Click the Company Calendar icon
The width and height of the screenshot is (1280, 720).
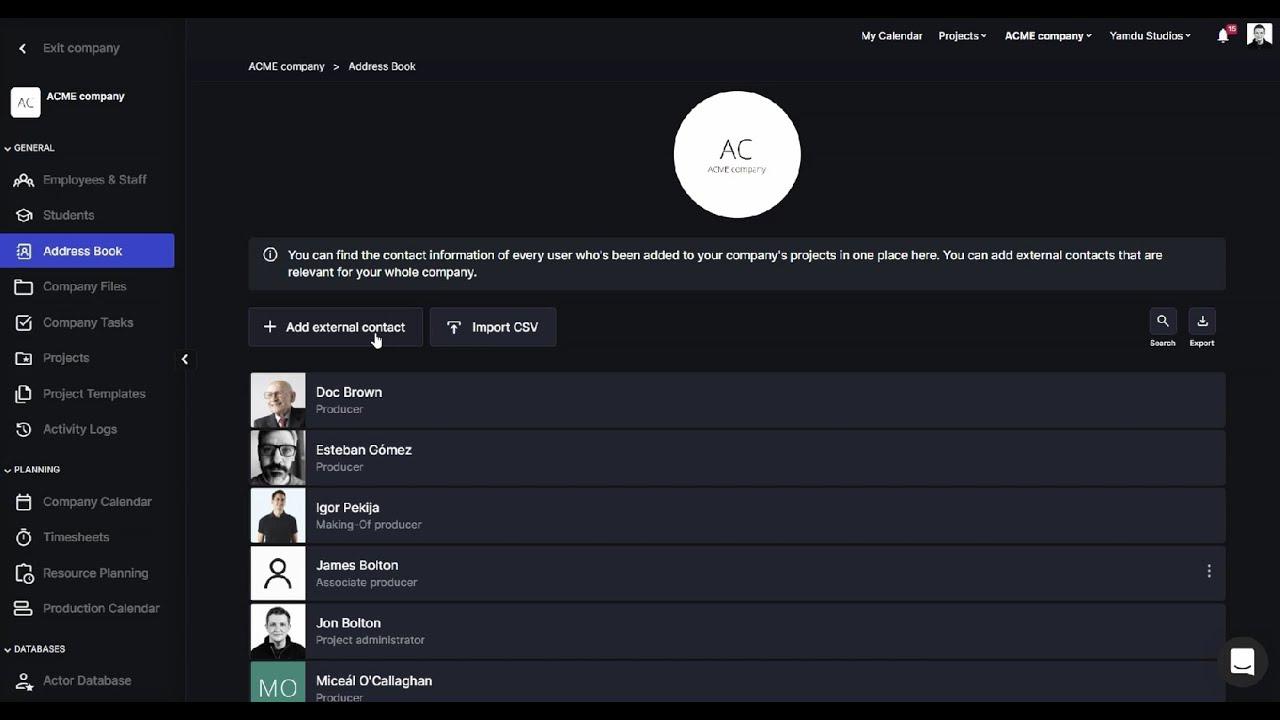[23, 502]
